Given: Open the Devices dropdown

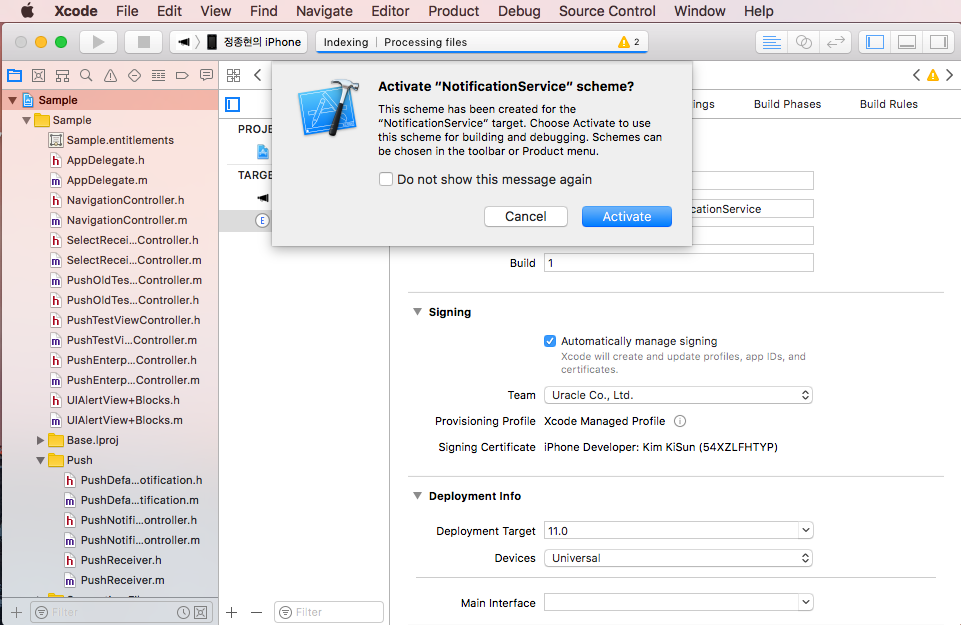Looking at the screenshot, I should (x=678, y=558).
